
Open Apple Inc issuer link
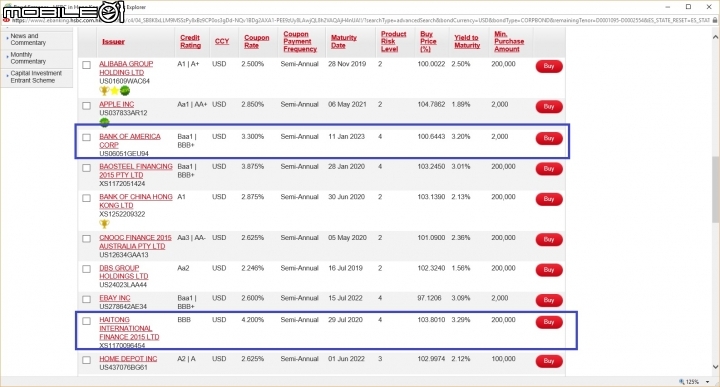(x=117, y=104)
